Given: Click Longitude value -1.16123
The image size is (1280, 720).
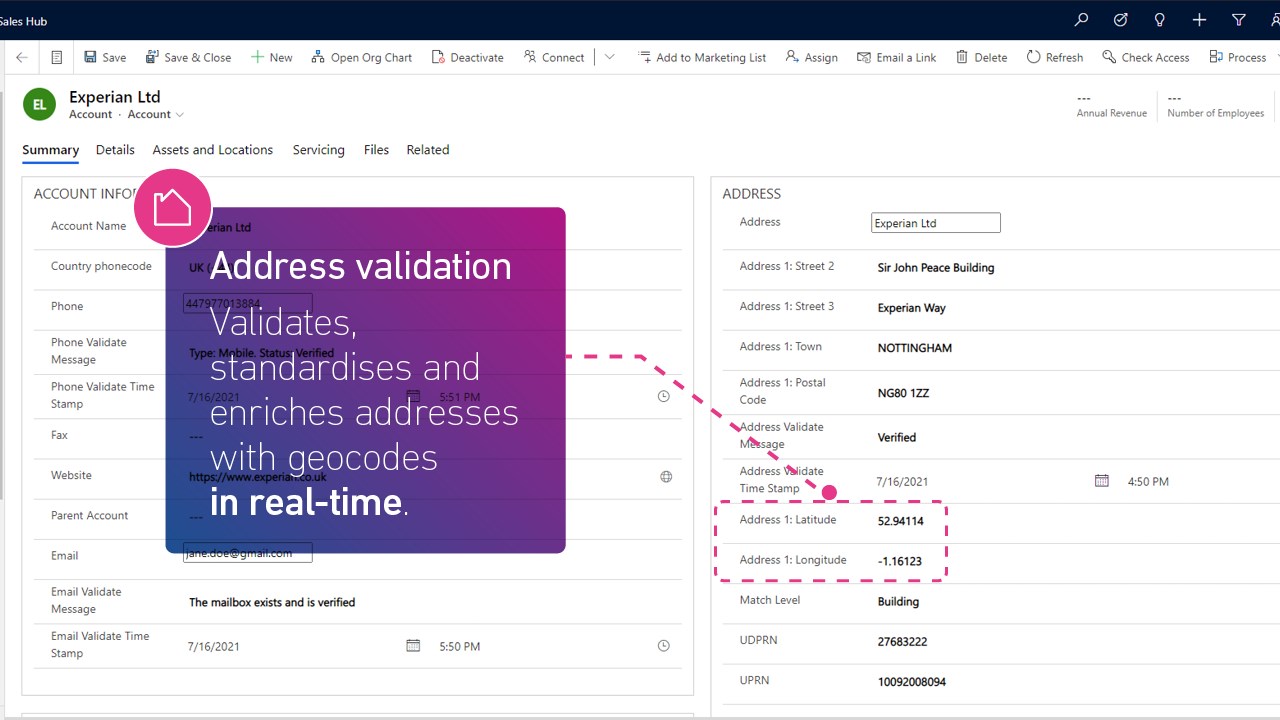Looking at the screenshot, I should (x=900, y=561).
